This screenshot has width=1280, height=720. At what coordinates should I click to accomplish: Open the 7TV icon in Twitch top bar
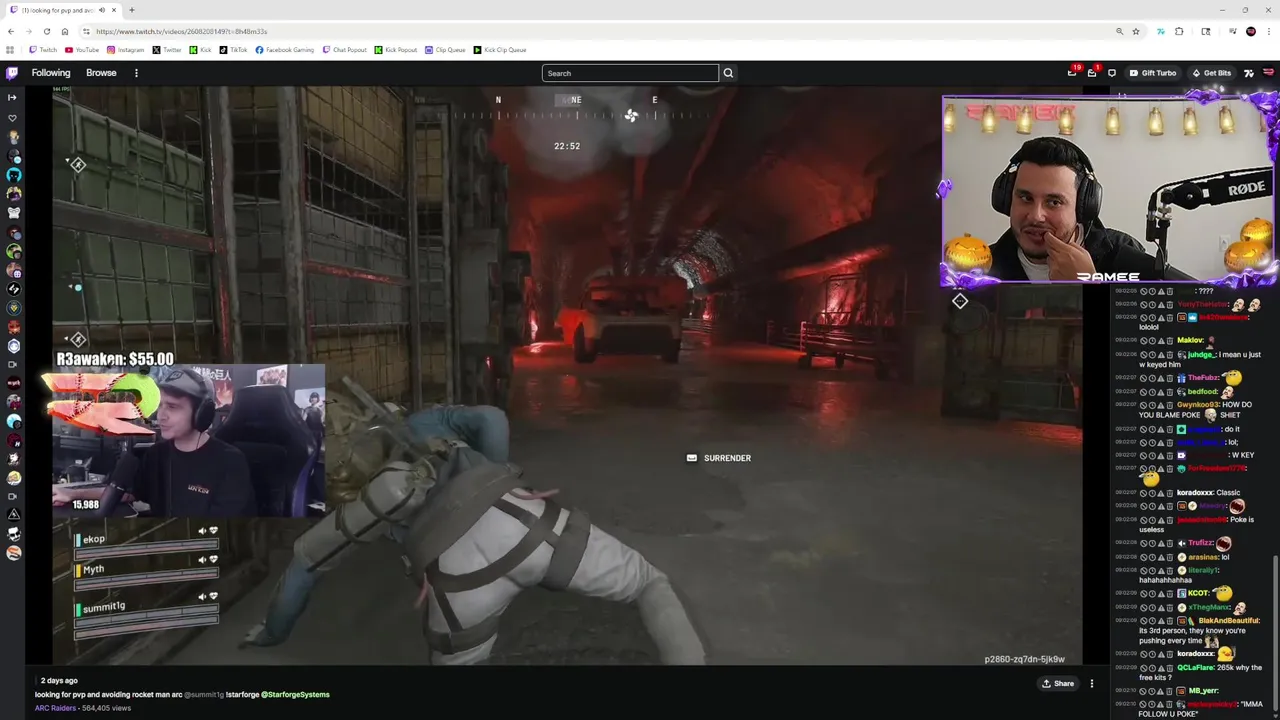click(x=1248, y=73)
